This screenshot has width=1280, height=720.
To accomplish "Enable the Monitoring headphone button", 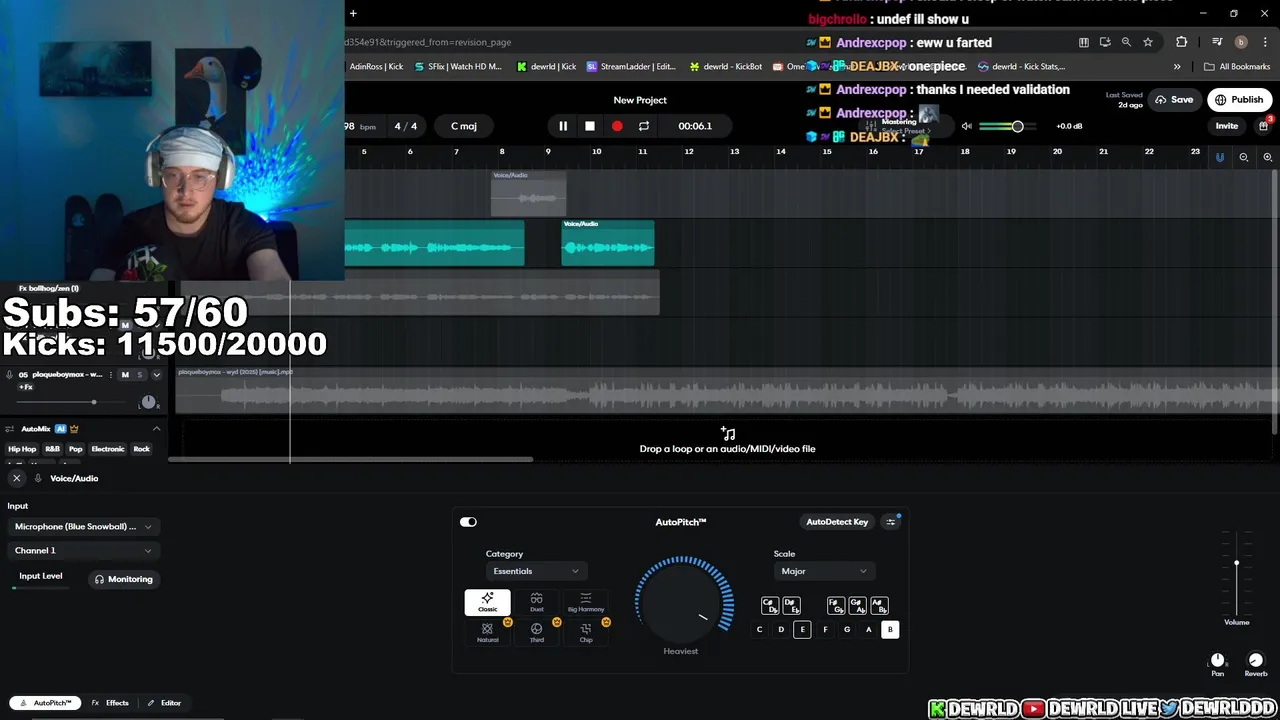I will pyautogui.click(x=124, y=579).
